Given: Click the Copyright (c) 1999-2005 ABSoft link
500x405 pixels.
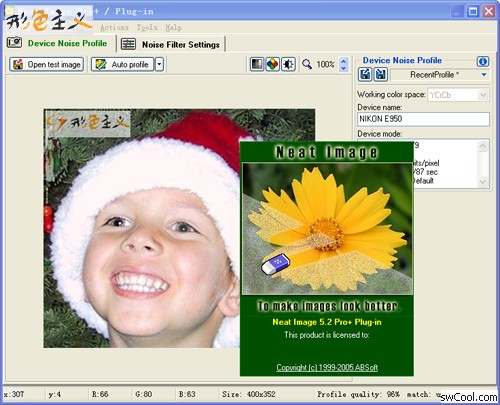Looking at the screenshot, I should coord(327,367).
